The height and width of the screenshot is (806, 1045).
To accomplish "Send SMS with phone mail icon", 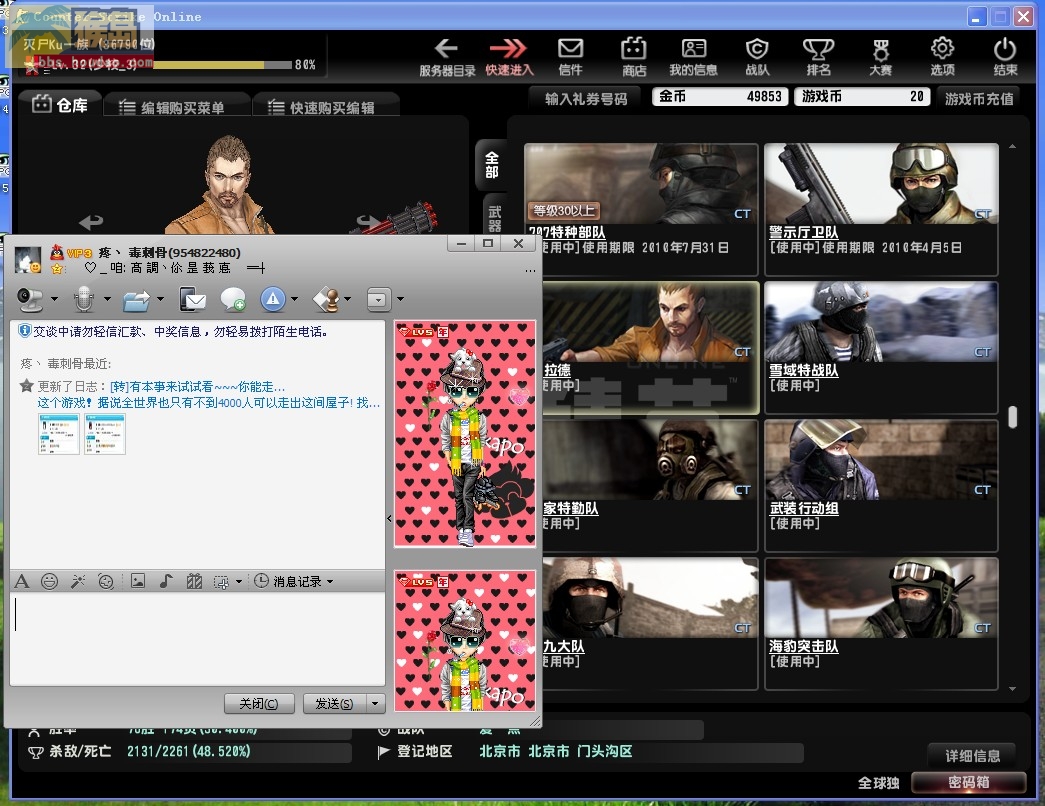I will [193, 299].
